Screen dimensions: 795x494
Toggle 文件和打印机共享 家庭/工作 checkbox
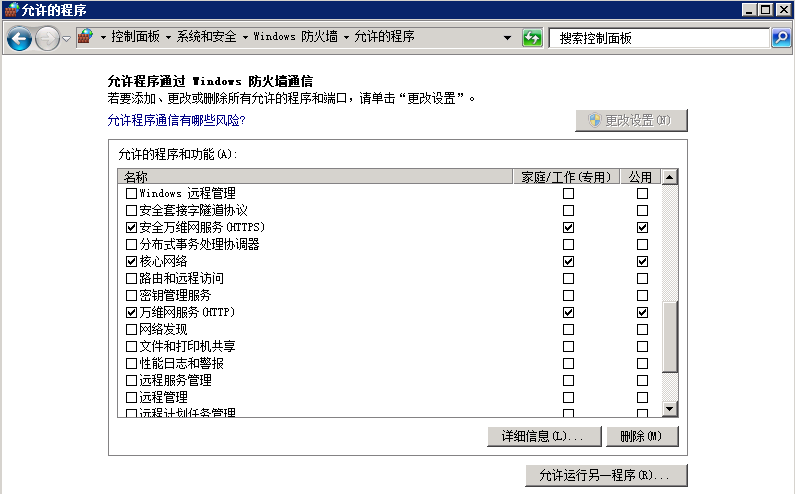pyautogui.click(x=568, y=346)
